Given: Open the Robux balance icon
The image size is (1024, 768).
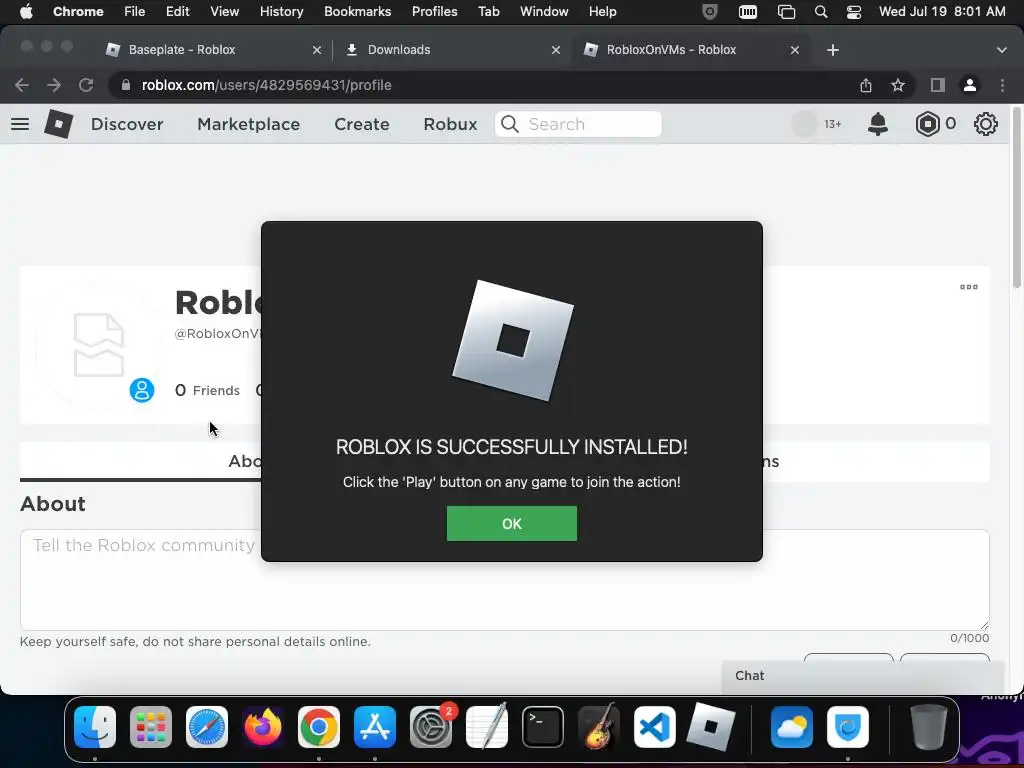Looking at the screenshot, I should (927, 123).
